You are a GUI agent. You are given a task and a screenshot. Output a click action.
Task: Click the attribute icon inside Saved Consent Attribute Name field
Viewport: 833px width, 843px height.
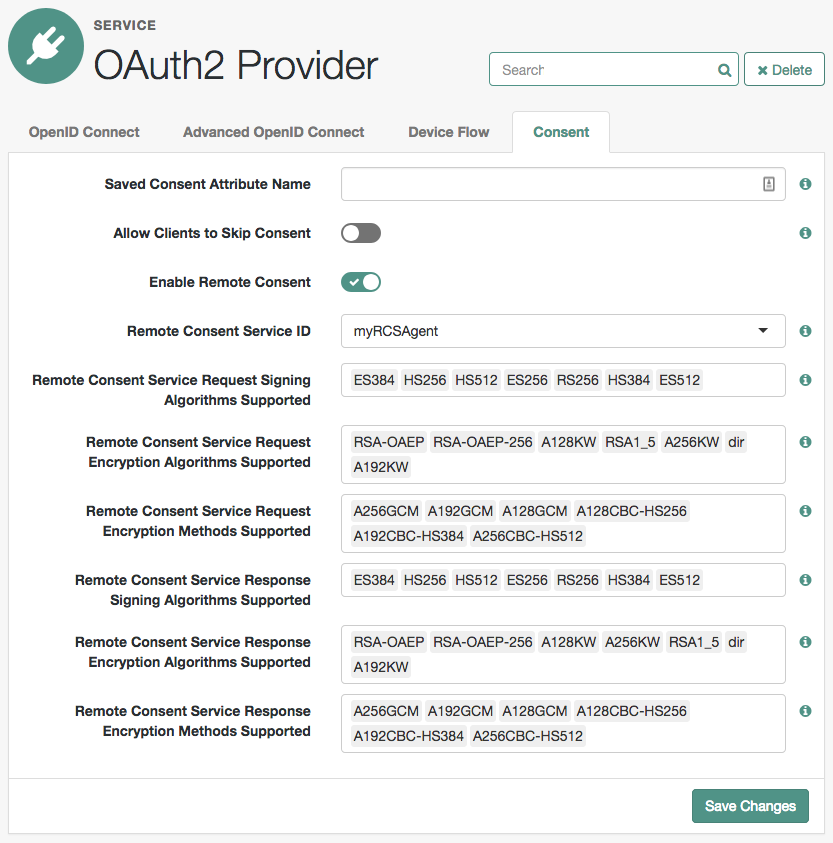coord(768,184)
